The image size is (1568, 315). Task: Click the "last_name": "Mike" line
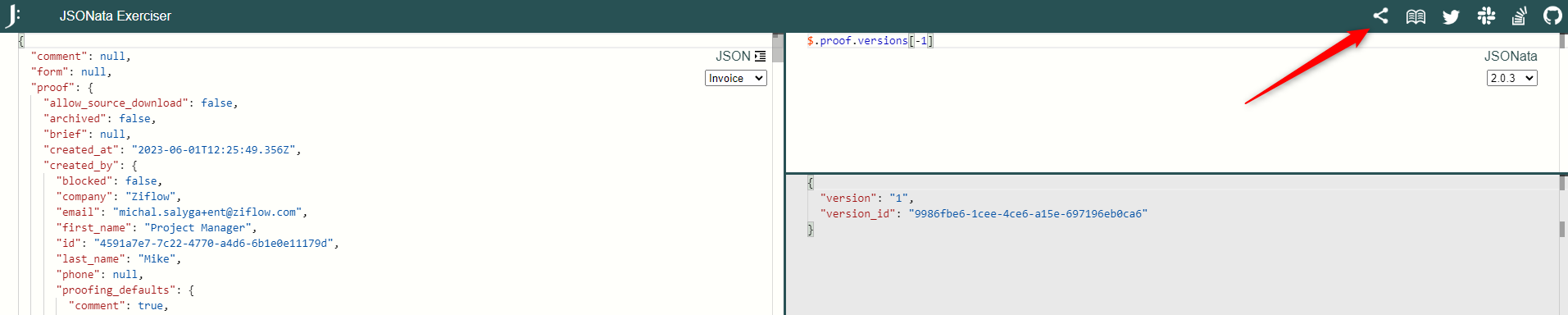(x=119, y=259)
